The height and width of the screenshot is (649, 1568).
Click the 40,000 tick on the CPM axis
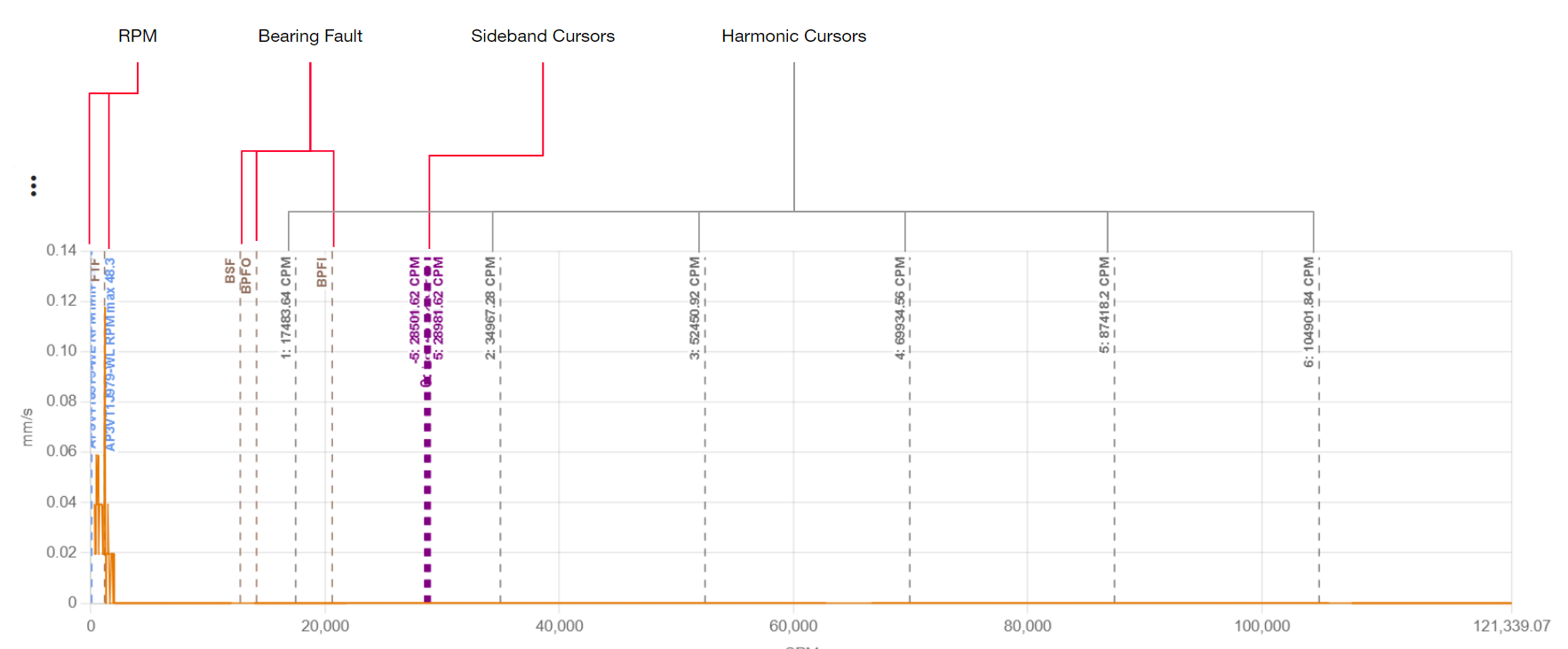tap(560, 626)
